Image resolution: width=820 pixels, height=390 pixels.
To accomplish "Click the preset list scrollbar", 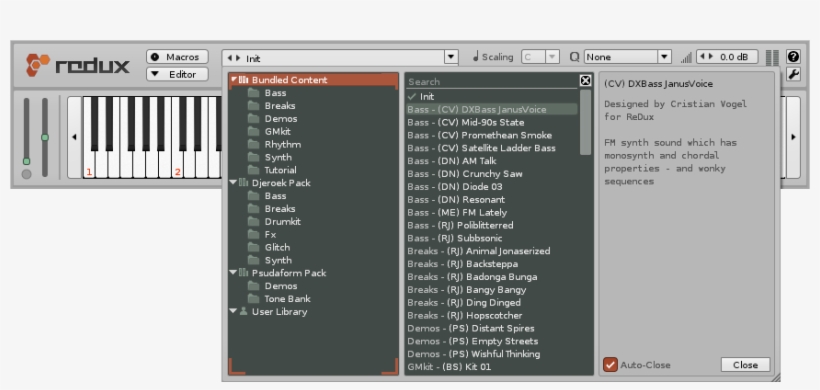I will coord(586,122).
